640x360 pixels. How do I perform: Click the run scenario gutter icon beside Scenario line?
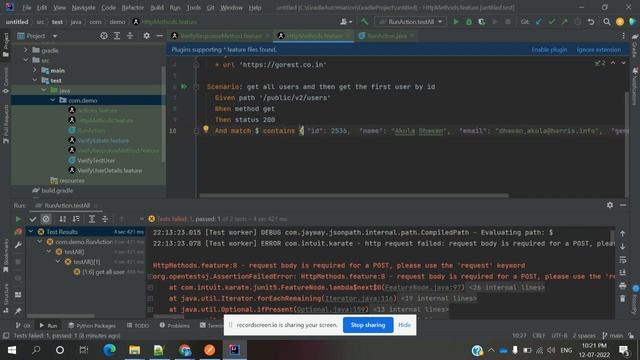tap(184, 87)
